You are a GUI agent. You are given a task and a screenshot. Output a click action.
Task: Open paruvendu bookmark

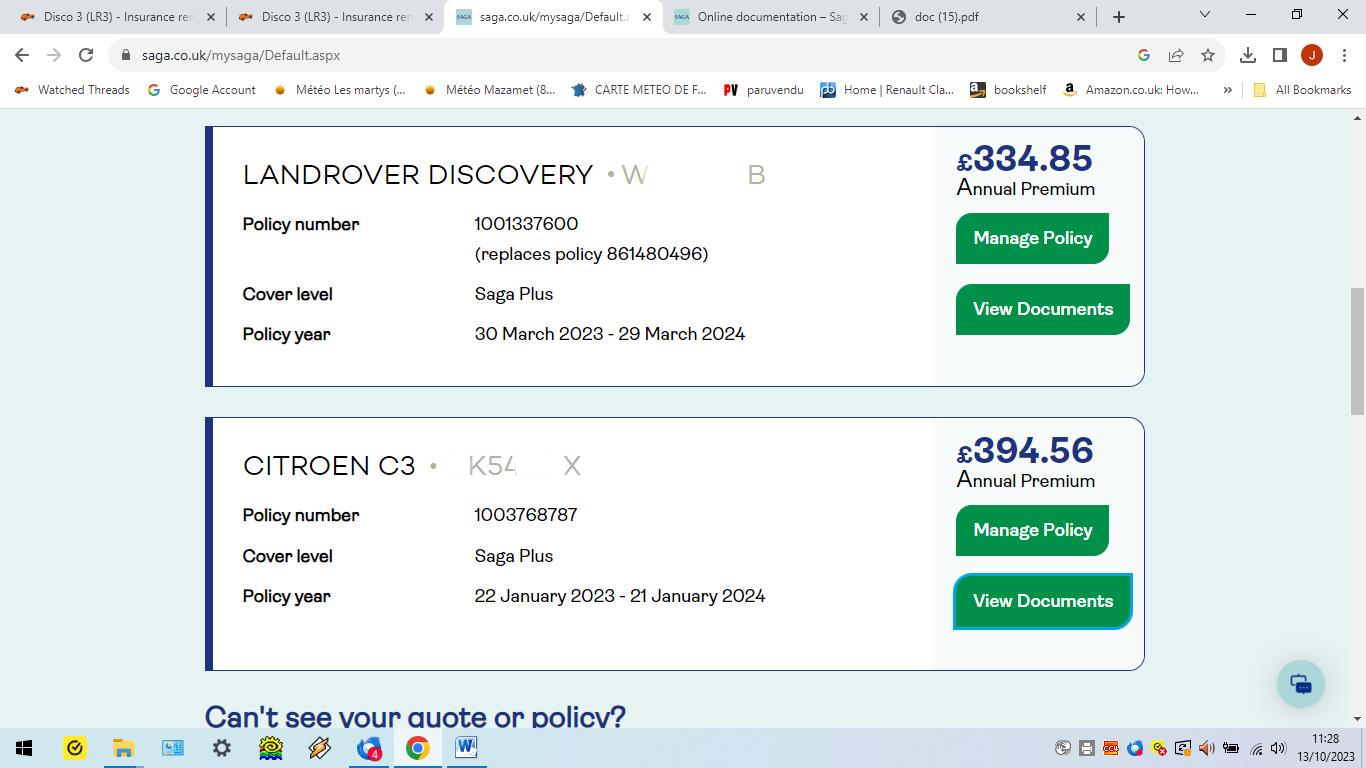tap(764, 89)
